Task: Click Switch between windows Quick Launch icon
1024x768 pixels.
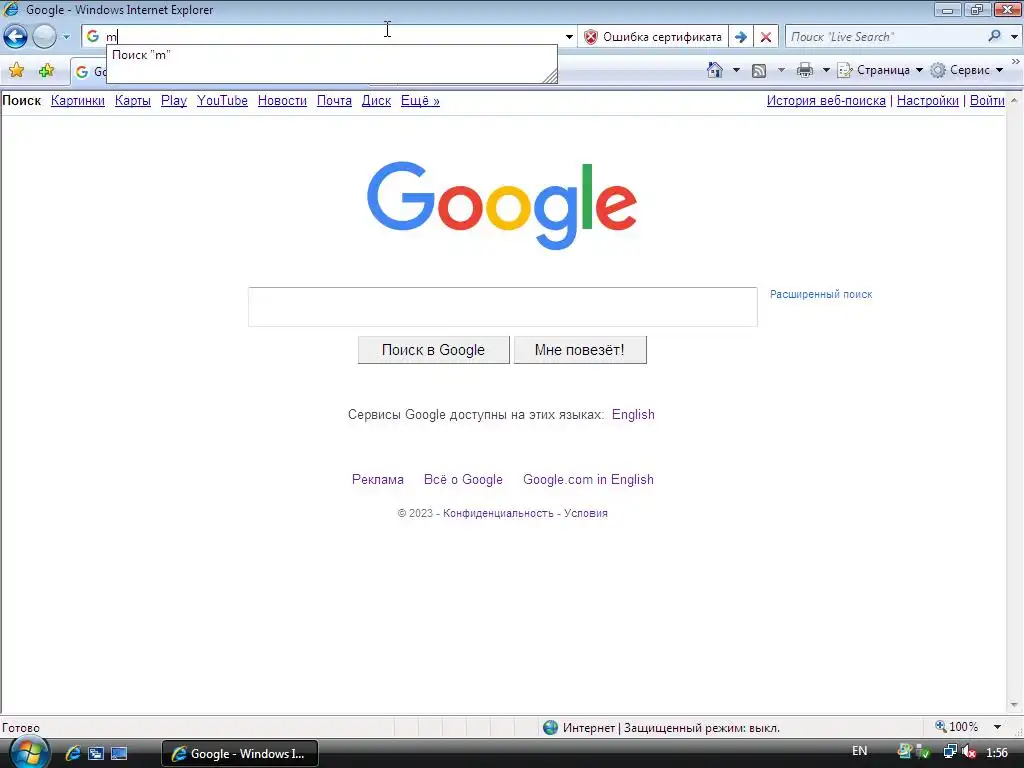Action: [96, 754]
